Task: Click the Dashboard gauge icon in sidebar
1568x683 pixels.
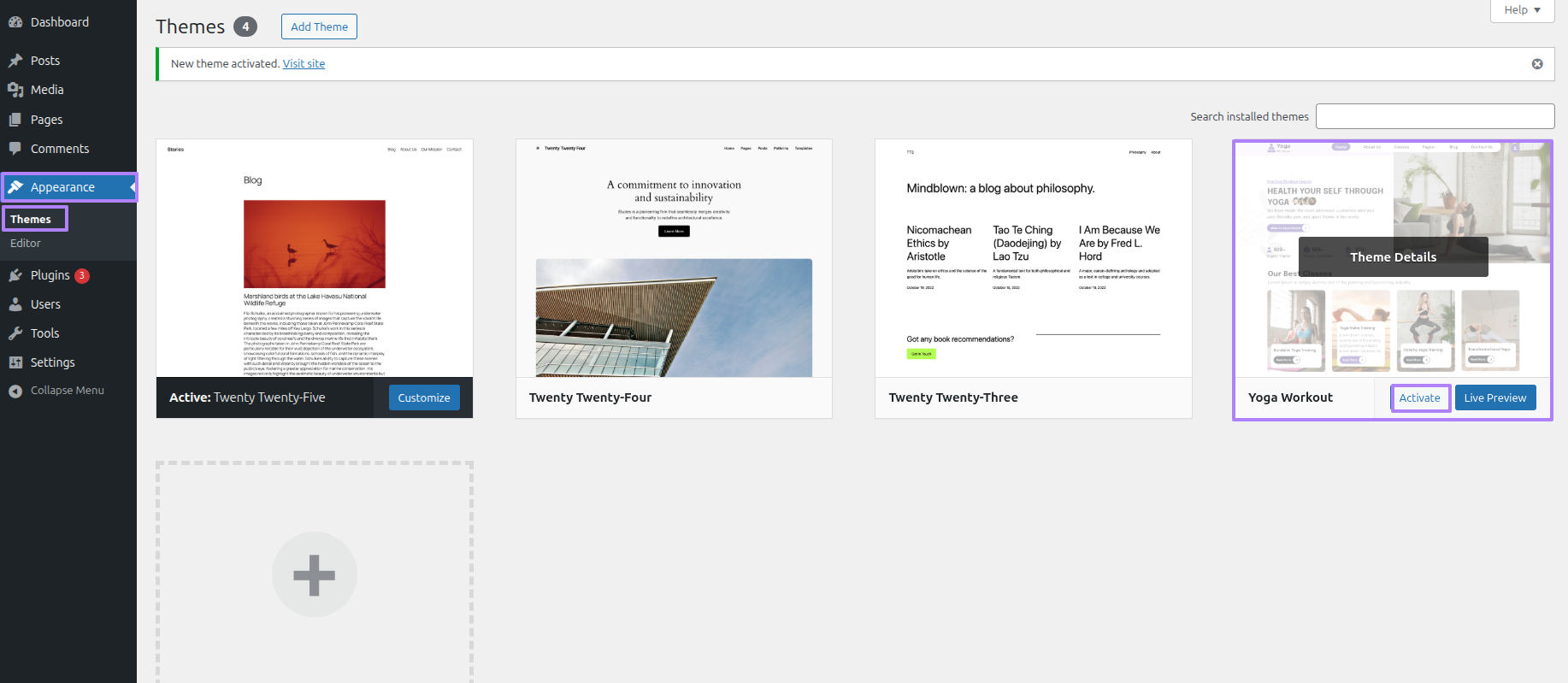Action: (x=15, y=22)
